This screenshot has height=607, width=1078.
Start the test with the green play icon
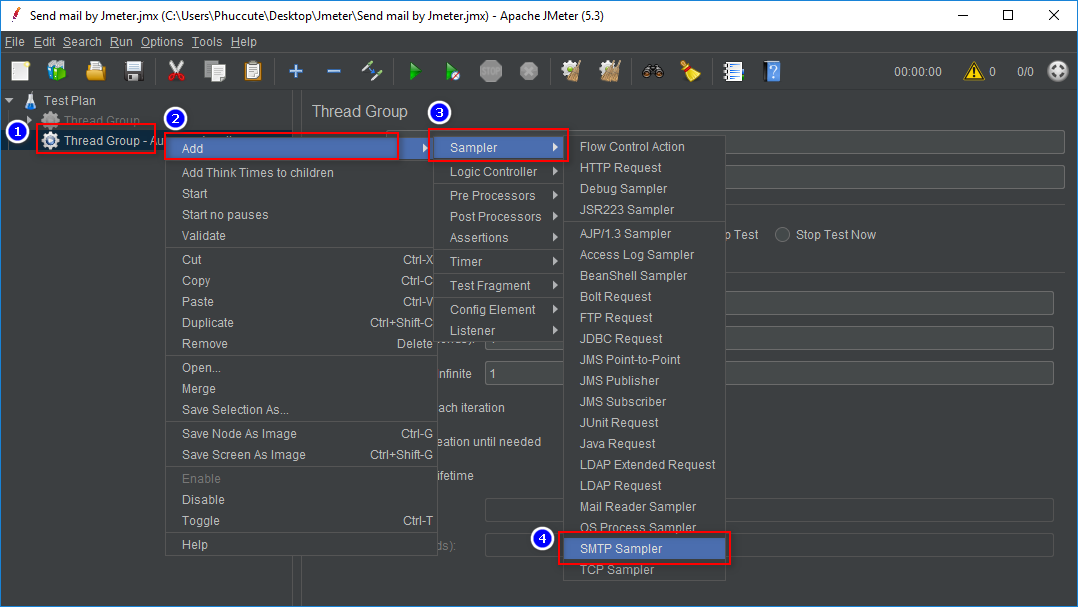[415, 71]
